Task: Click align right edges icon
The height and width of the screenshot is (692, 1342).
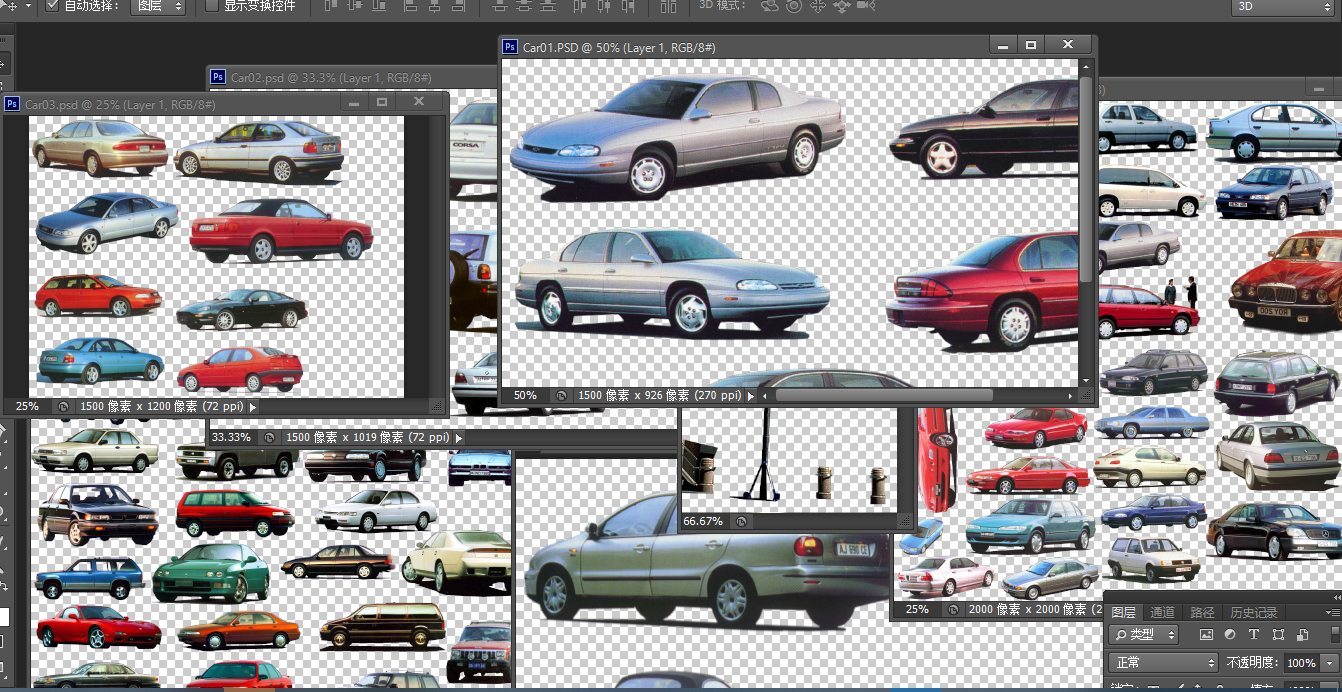Action: [x=459, y=6]
